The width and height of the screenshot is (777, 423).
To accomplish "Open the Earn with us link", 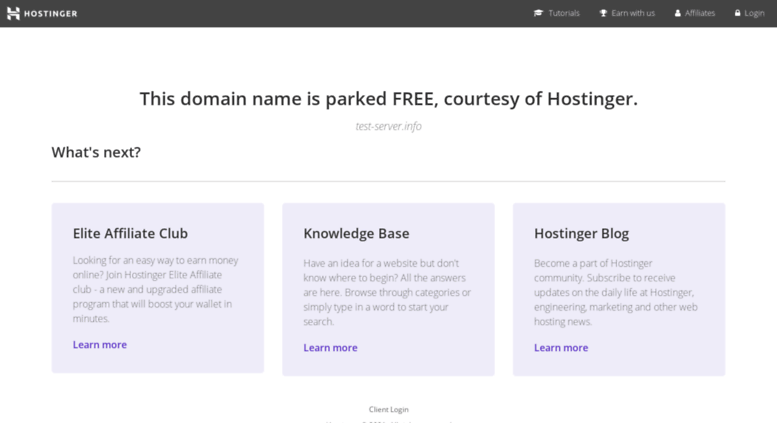I will click(633, 13).
